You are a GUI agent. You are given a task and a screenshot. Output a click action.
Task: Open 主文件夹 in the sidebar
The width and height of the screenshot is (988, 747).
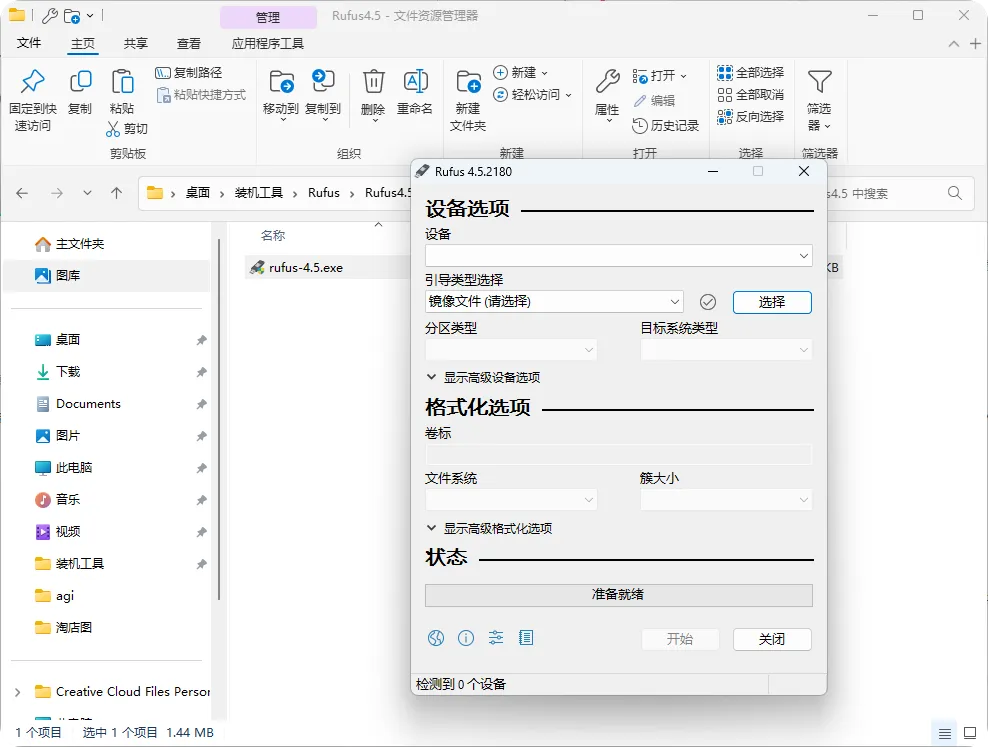coord(79,244)
